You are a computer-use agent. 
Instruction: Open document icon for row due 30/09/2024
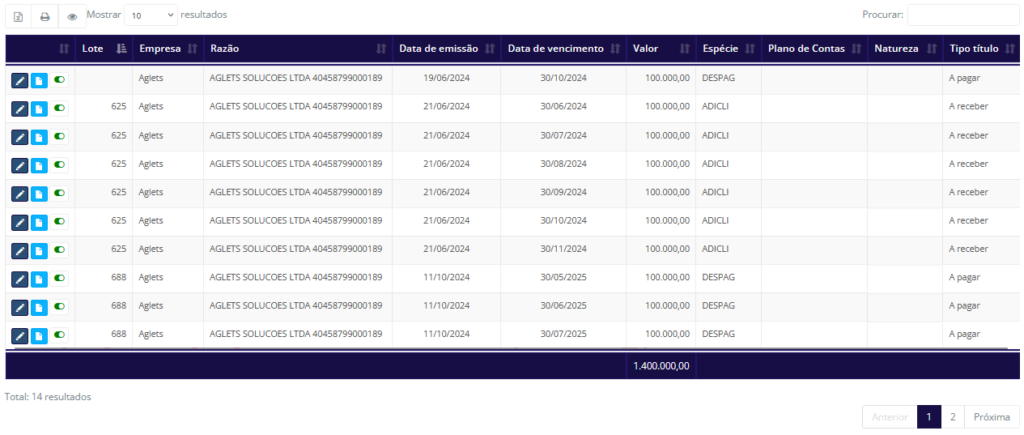pyautogui.click(x=39, y=194)
